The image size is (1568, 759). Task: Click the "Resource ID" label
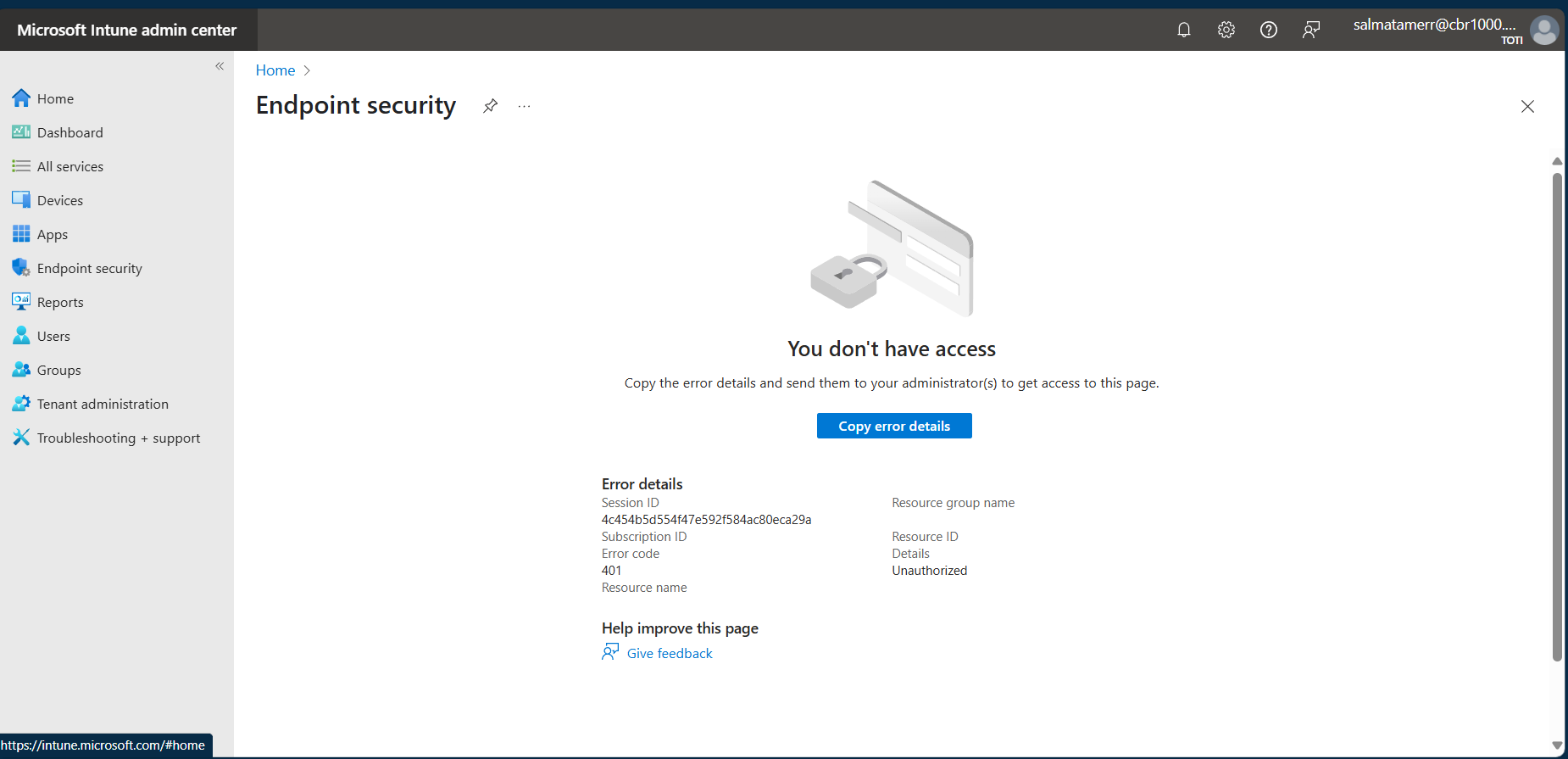click(925, 537)
